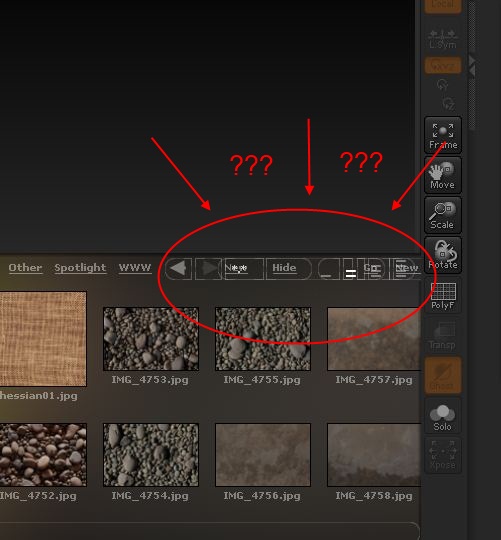Toggle L.Sym local symmetry

pyautogui.click(x=443, y=39)
